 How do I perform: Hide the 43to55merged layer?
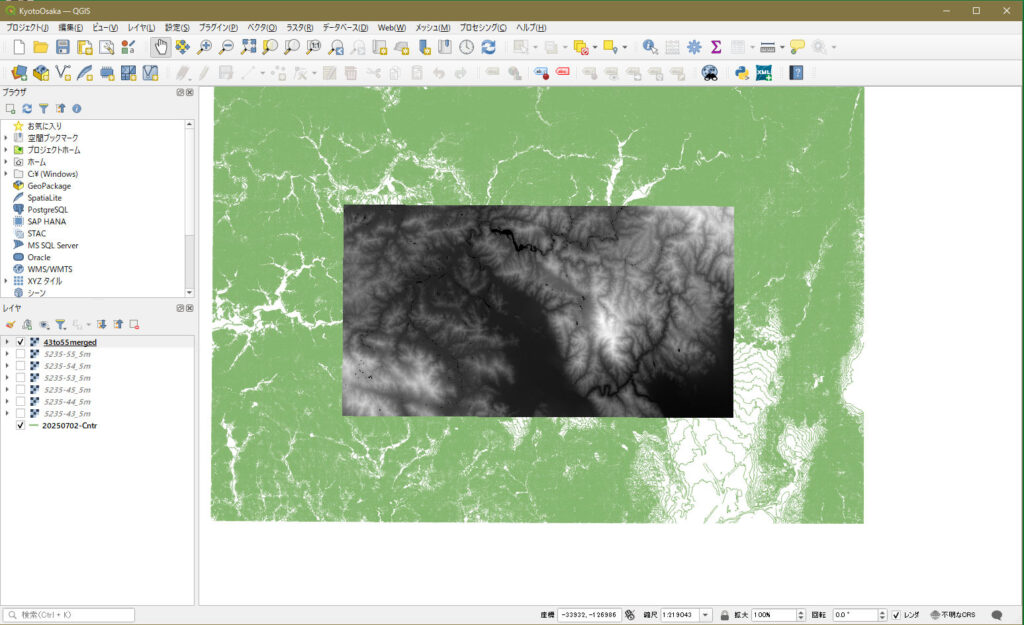[21, 342]
